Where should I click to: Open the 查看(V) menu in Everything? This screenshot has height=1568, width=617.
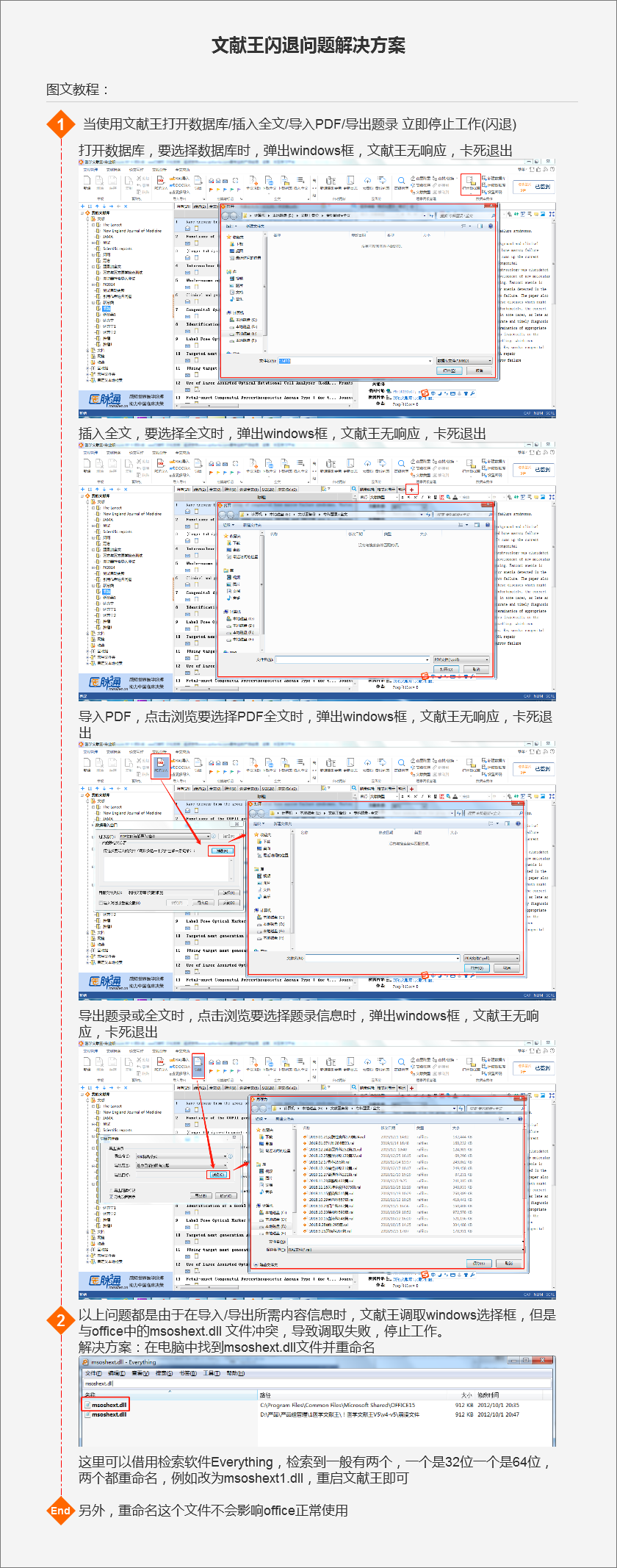[140, 1373]
